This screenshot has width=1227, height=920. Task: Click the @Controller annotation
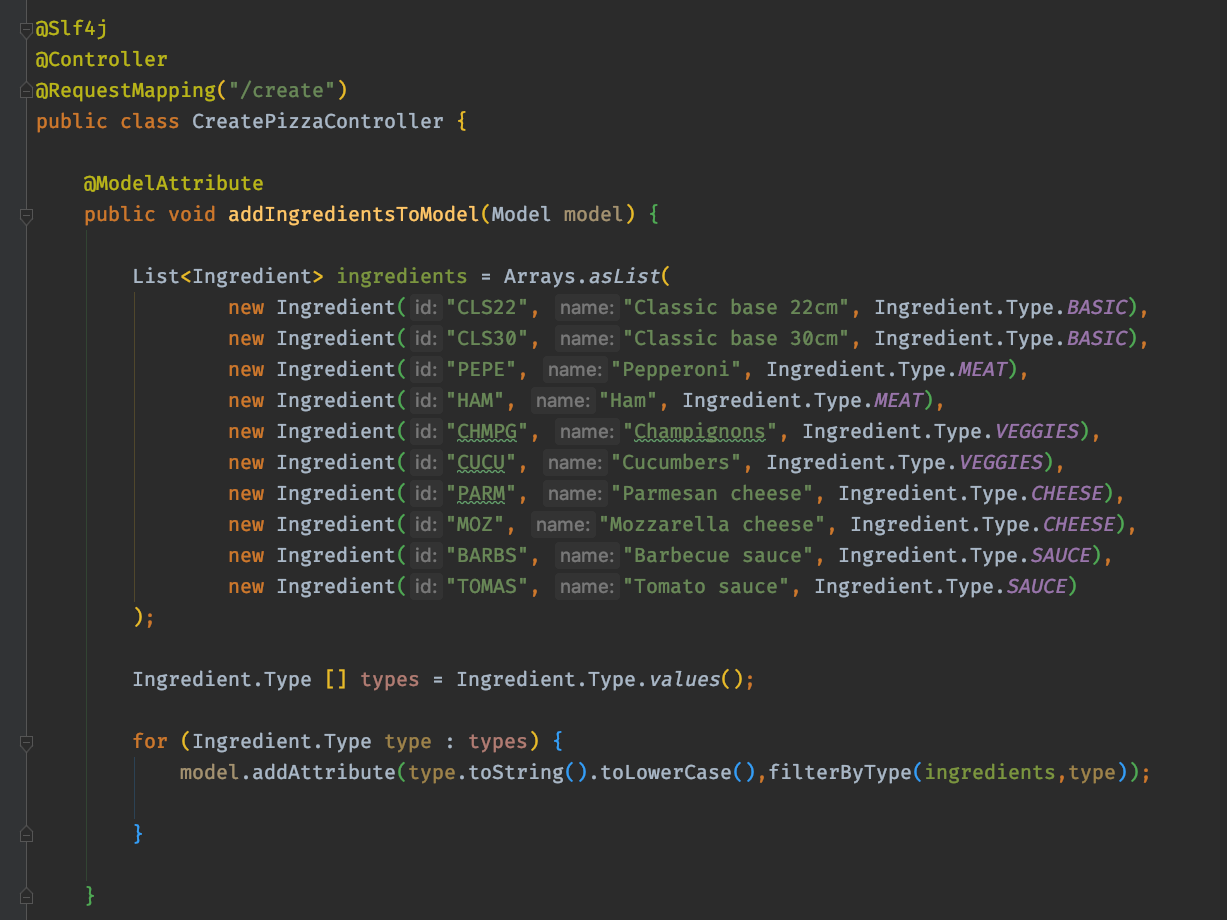pyautogui.click(x=101, y=60)
